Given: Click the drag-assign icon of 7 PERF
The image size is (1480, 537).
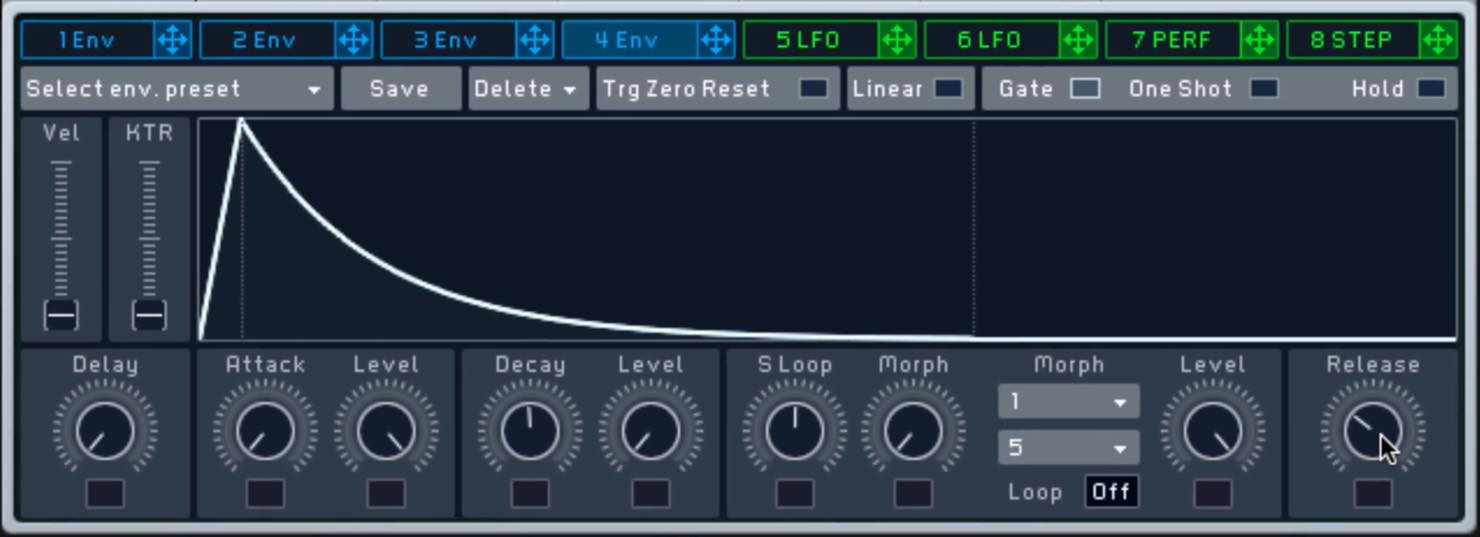Looking at the screenshot, I should 1259,40.
